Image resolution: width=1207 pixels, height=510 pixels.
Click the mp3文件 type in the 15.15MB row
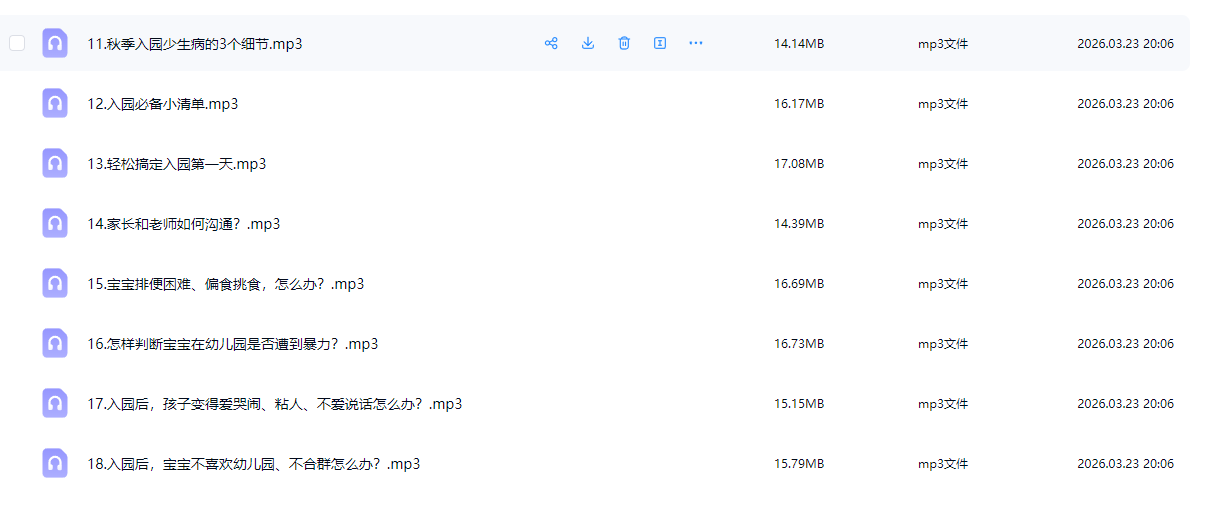point(943,404)
